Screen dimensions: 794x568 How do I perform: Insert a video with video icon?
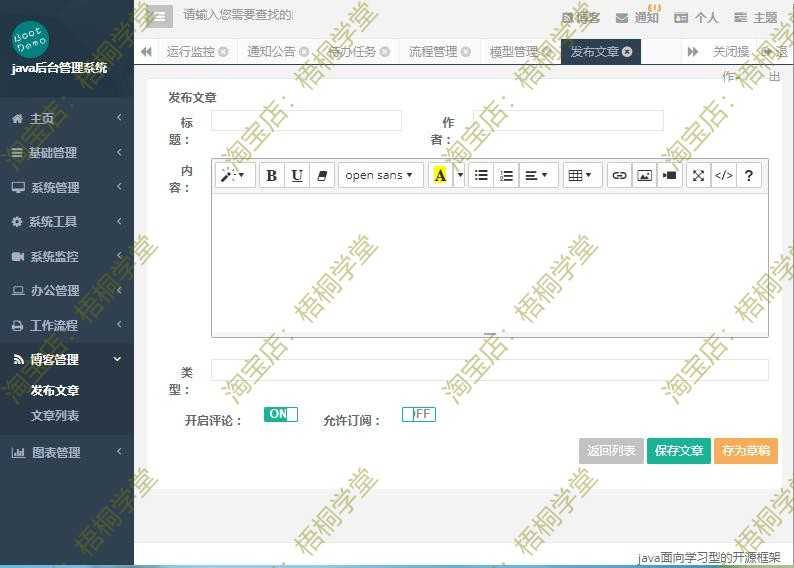click(x=669, y=176)
